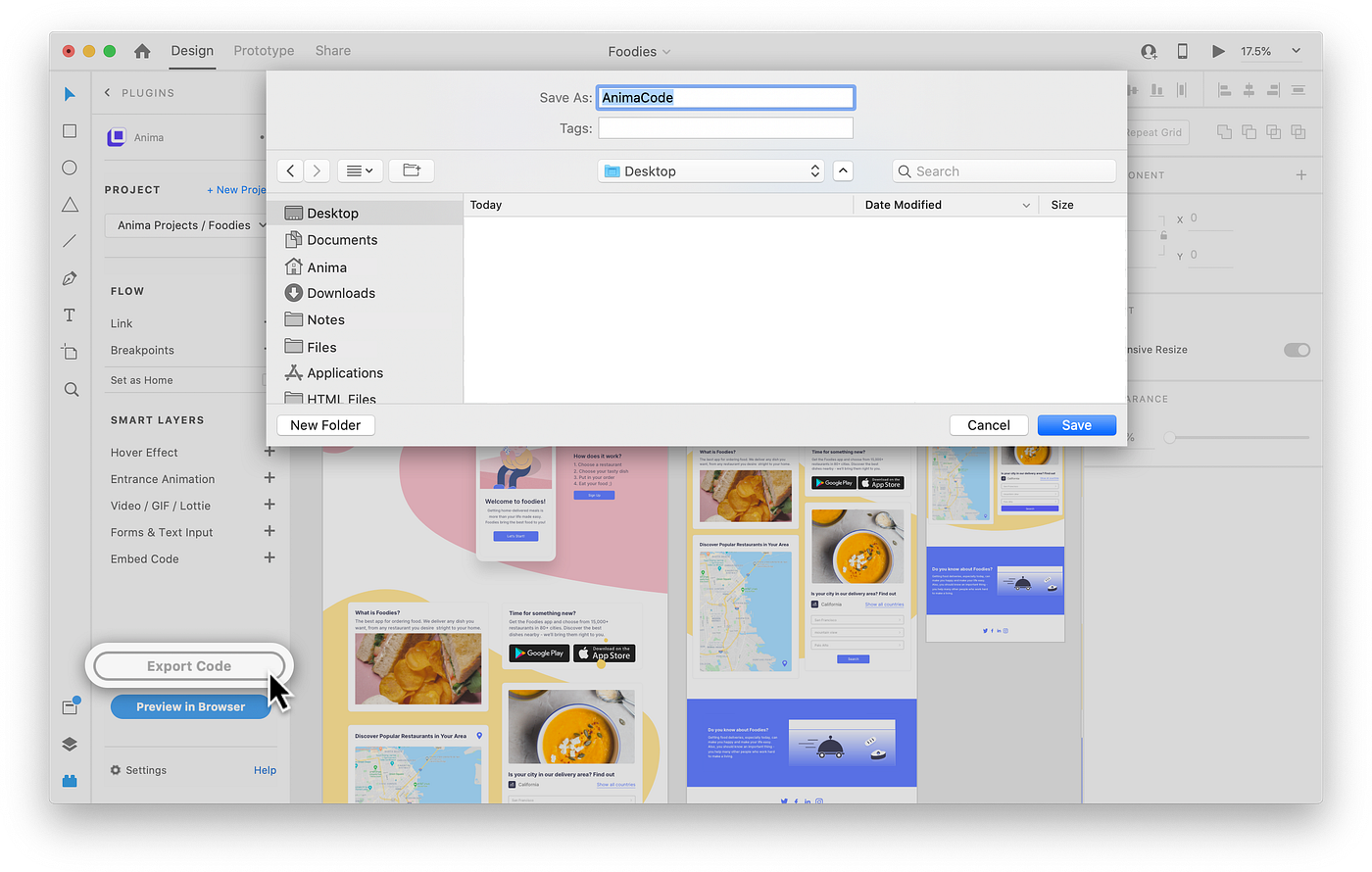Click Preview in Browser button
The height and width of the screenshot is (872, 1372).
[x=191, y=706]
